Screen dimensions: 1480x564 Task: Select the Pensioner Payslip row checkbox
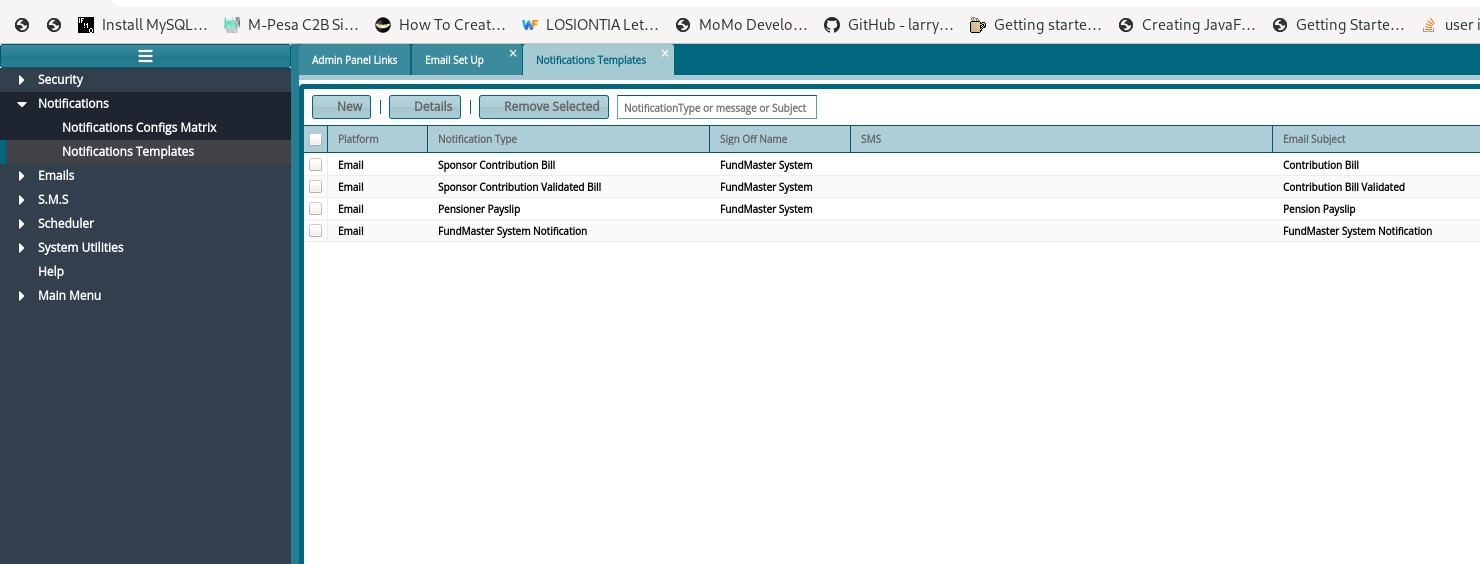click(x=316, y=209)
